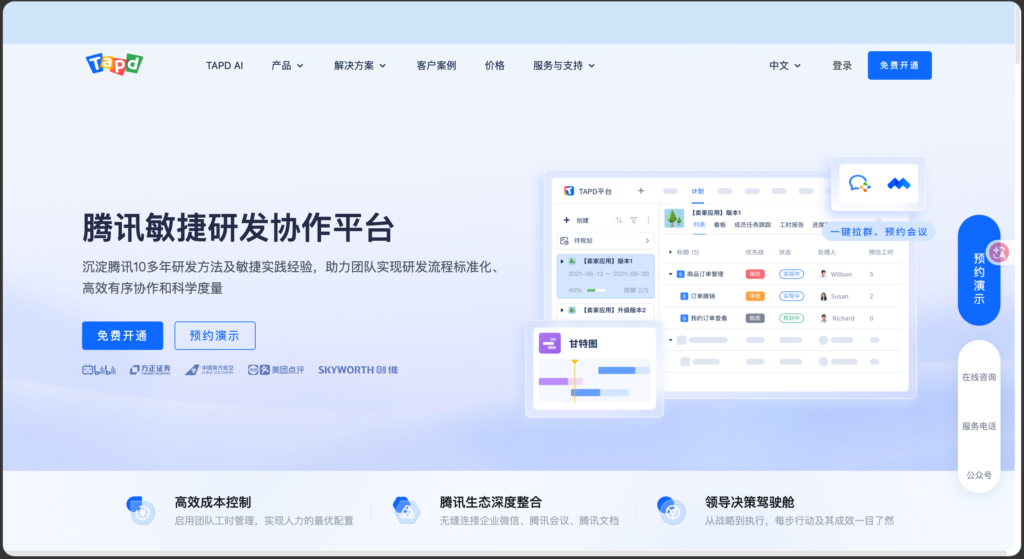Click the Tencent Meeting icon in preview
Viewport: 1024px width, 559px height.
pos(899,184)
